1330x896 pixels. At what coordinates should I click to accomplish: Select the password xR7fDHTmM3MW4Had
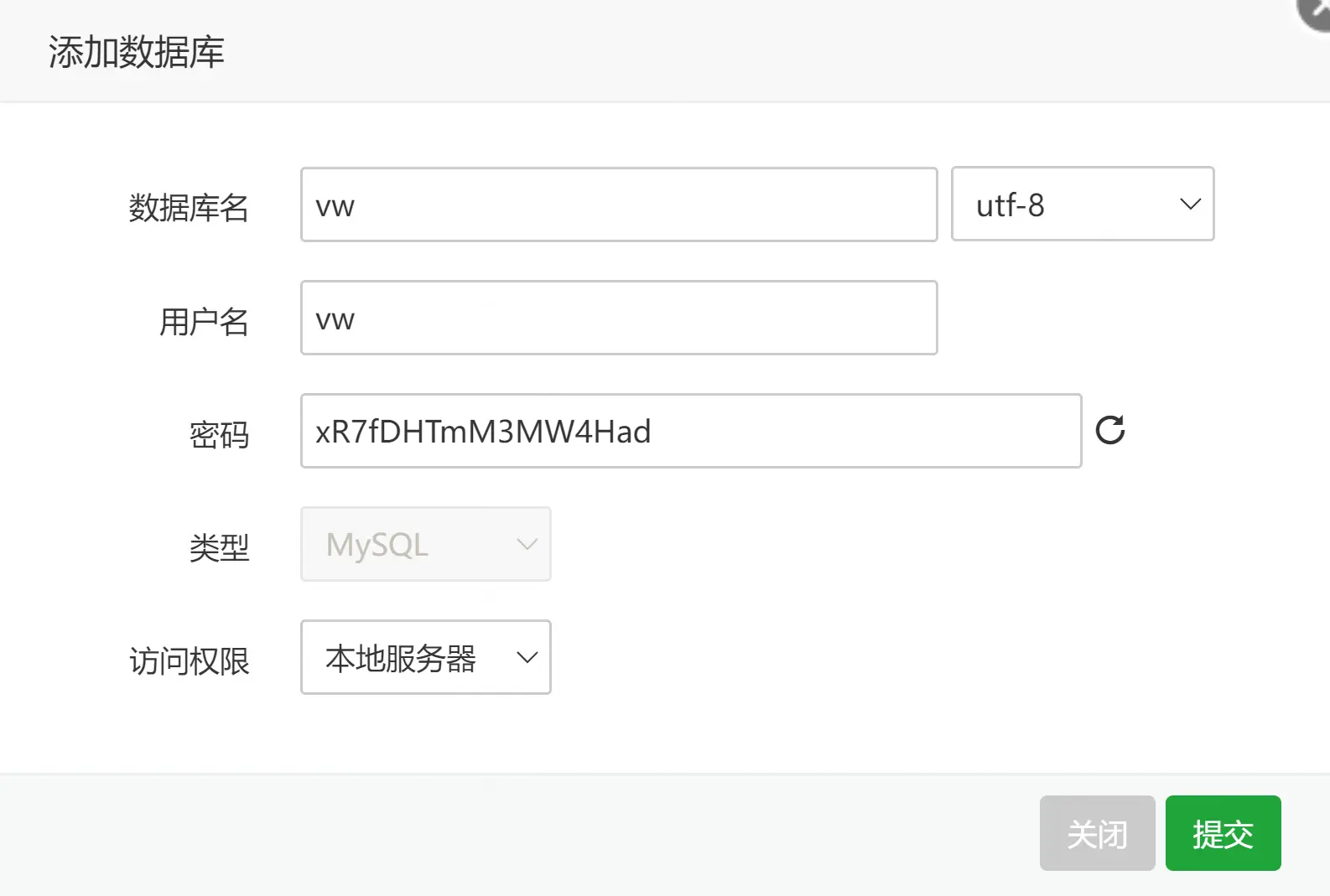click(x=483, y=431)
